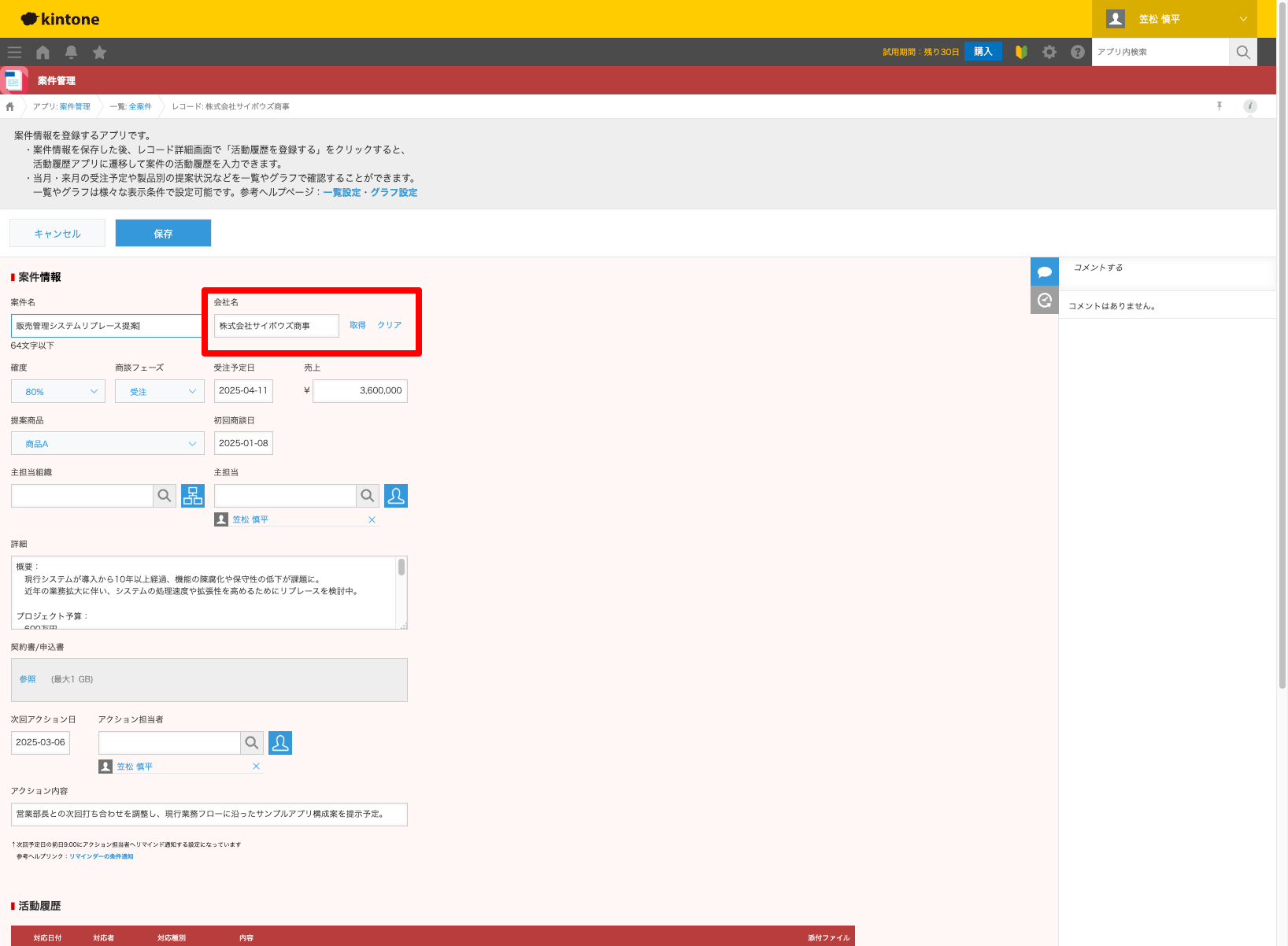This screenshot has height=946, width=1288.
Task: Click the 取得 lookup link
Action: 357,325
